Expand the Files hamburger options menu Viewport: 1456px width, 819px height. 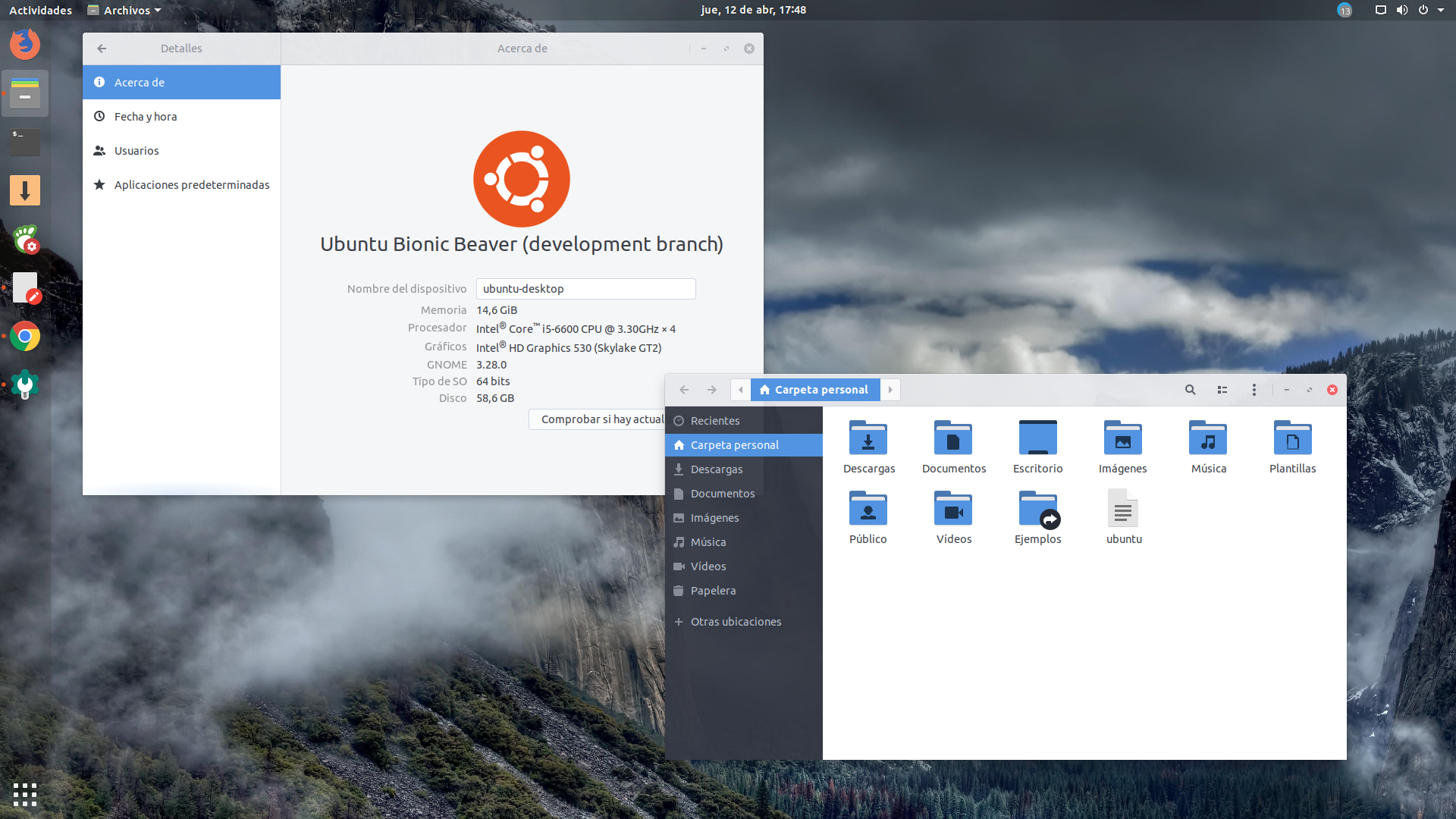pos(1254,389)
